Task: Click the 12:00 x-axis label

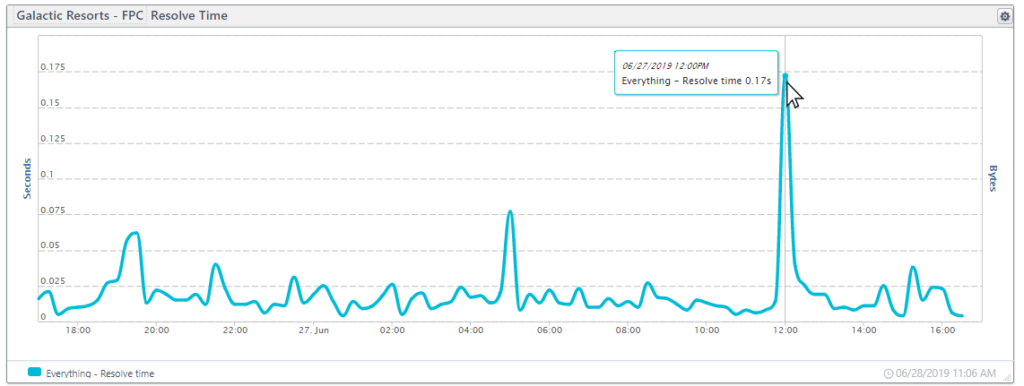Action: tap(785, 330)
